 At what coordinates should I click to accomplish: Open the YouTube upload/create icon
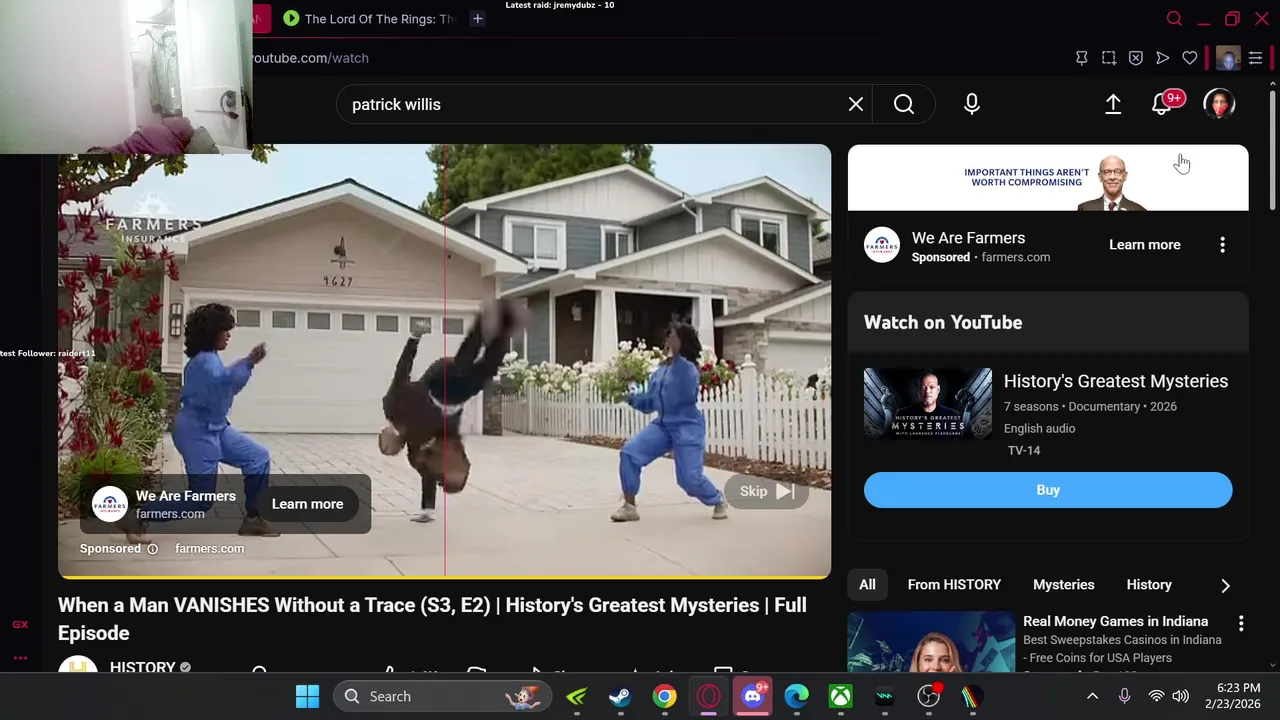pyautogui.click(x=1113, y=104)
